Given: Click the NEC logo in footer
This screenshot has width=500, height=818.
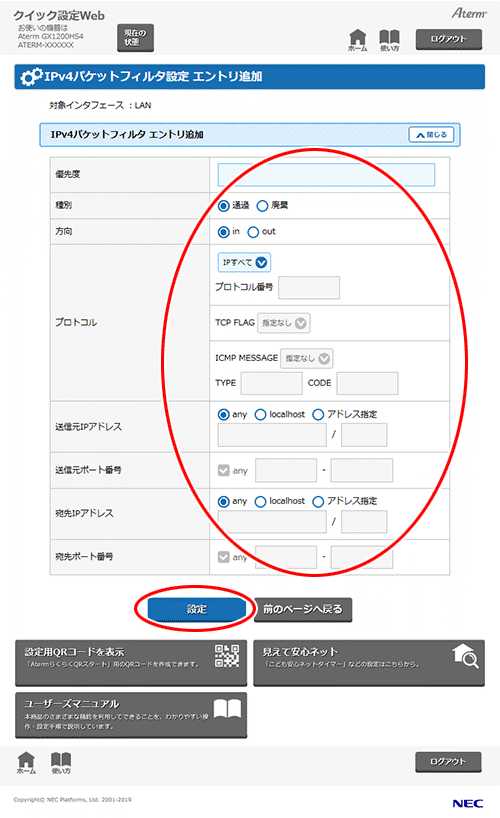Looking at the screenshot, I should [468, 804].
